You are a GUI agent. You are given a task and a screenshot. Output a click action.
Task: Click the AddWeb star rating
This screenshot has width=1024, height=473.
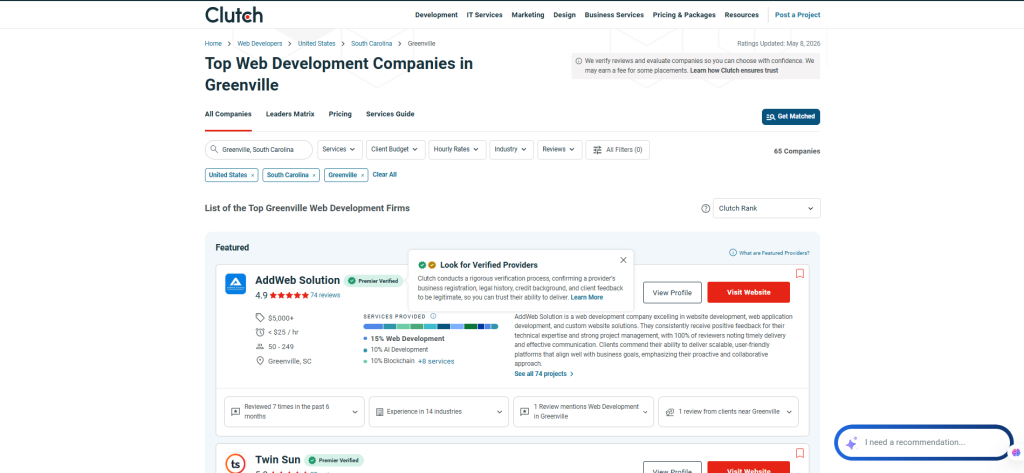point(289,295)
